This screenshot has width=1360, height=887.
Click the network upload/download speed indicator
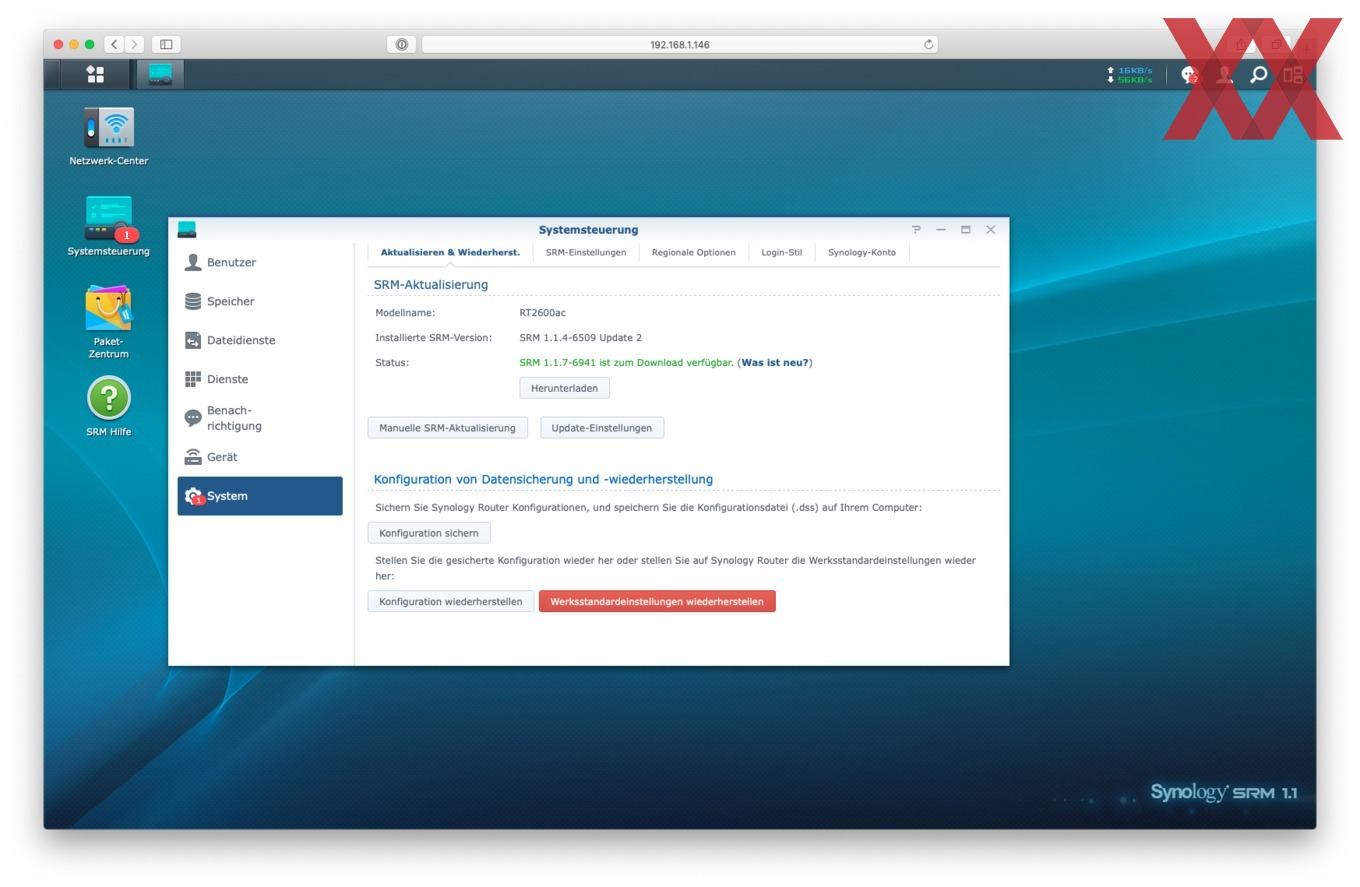point(1130,75)
